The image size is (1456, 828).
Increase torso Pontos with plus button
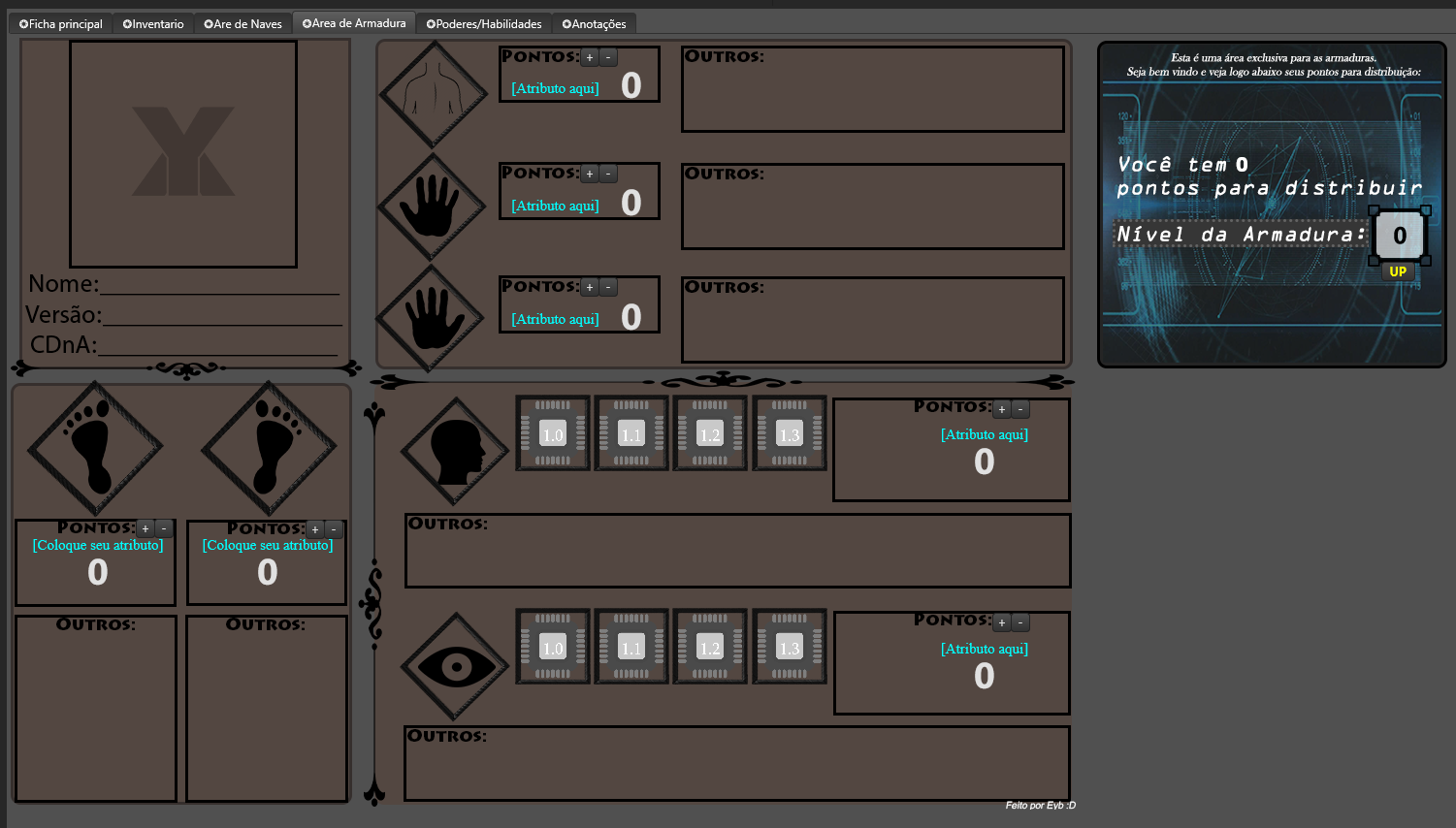590,58
